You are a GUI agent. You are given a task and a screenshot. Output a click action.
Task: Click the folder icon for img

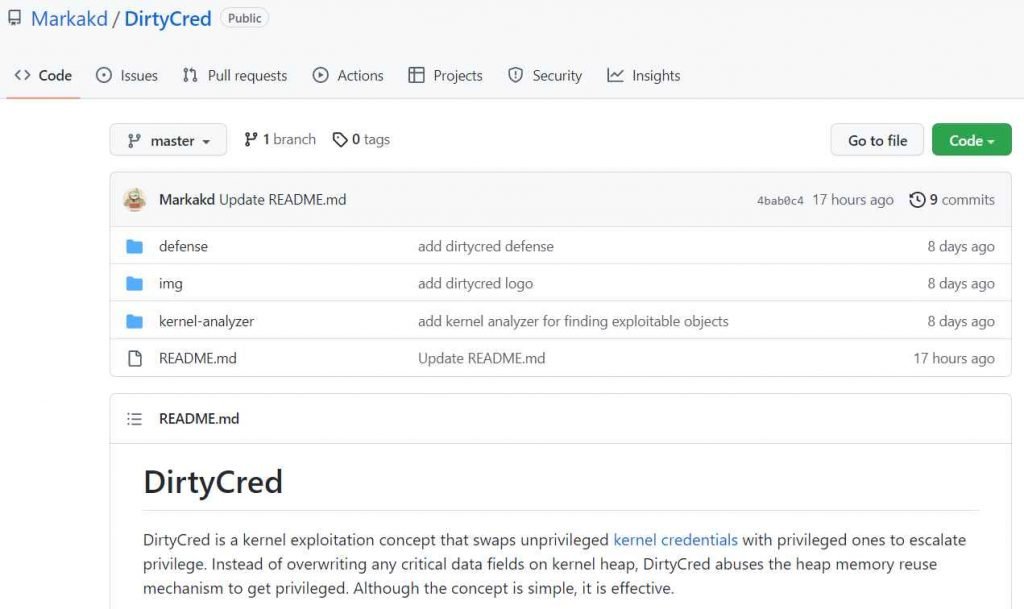(x=135, y=283)
